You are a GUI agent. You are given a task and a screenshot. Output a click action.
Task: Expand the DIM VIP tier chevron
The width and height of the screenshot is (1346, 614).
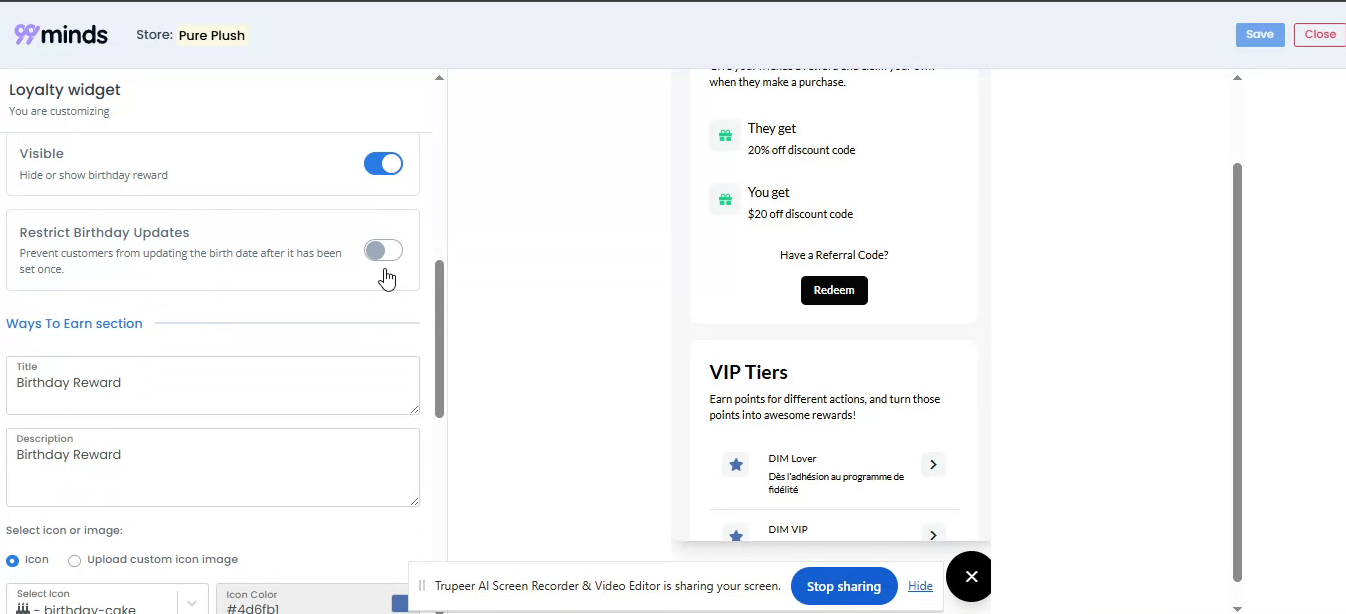click(933, 535)
